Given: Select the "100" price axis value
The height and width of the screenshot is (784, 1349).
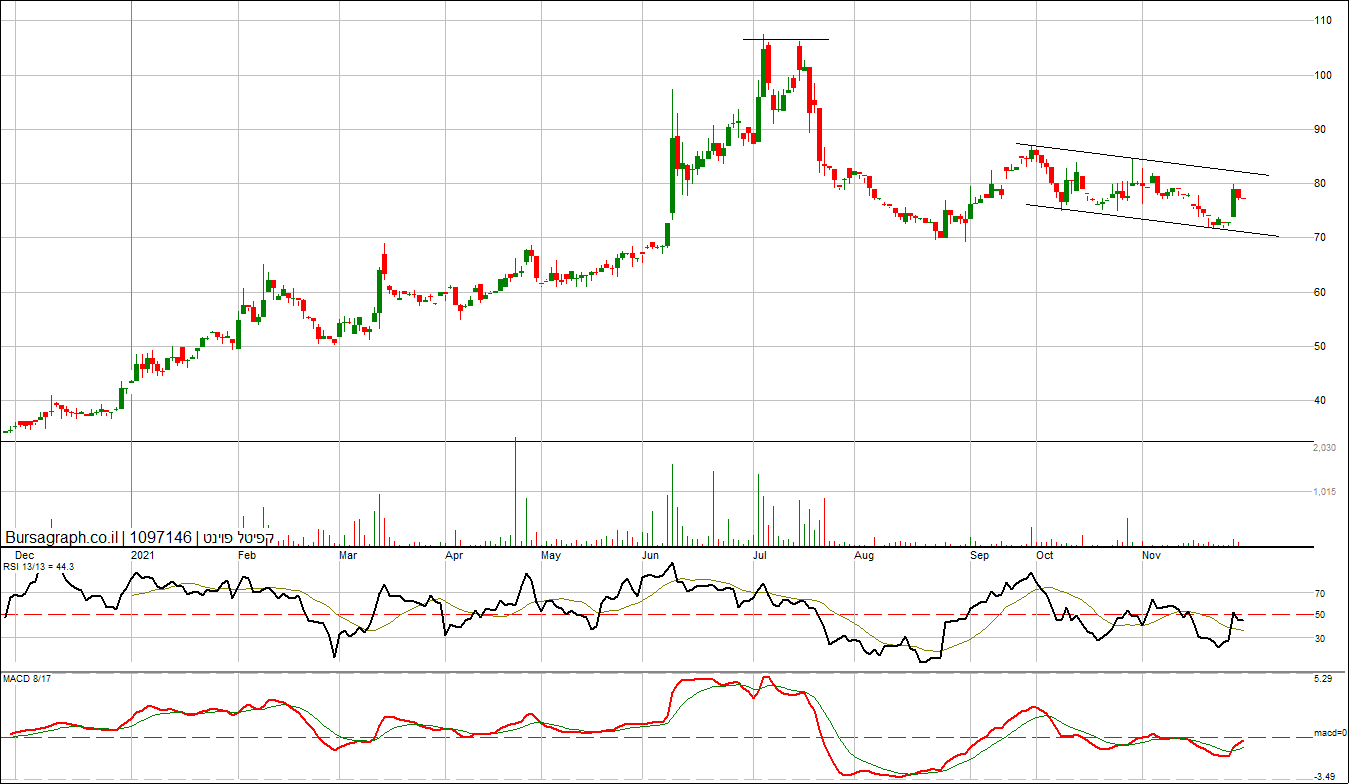Looking at the screenshot, I should pos(1323,75).
